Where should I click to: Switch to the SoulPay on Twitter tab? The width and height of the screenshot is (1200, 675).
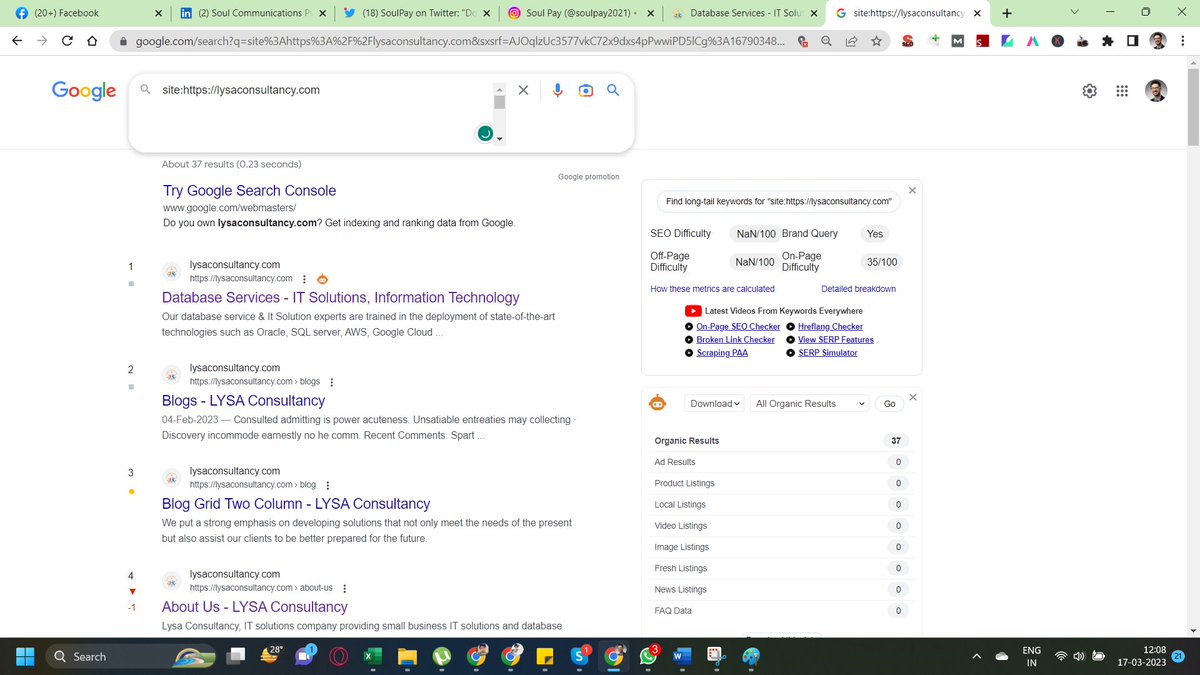pyautogui.click(x=415, y=13)
